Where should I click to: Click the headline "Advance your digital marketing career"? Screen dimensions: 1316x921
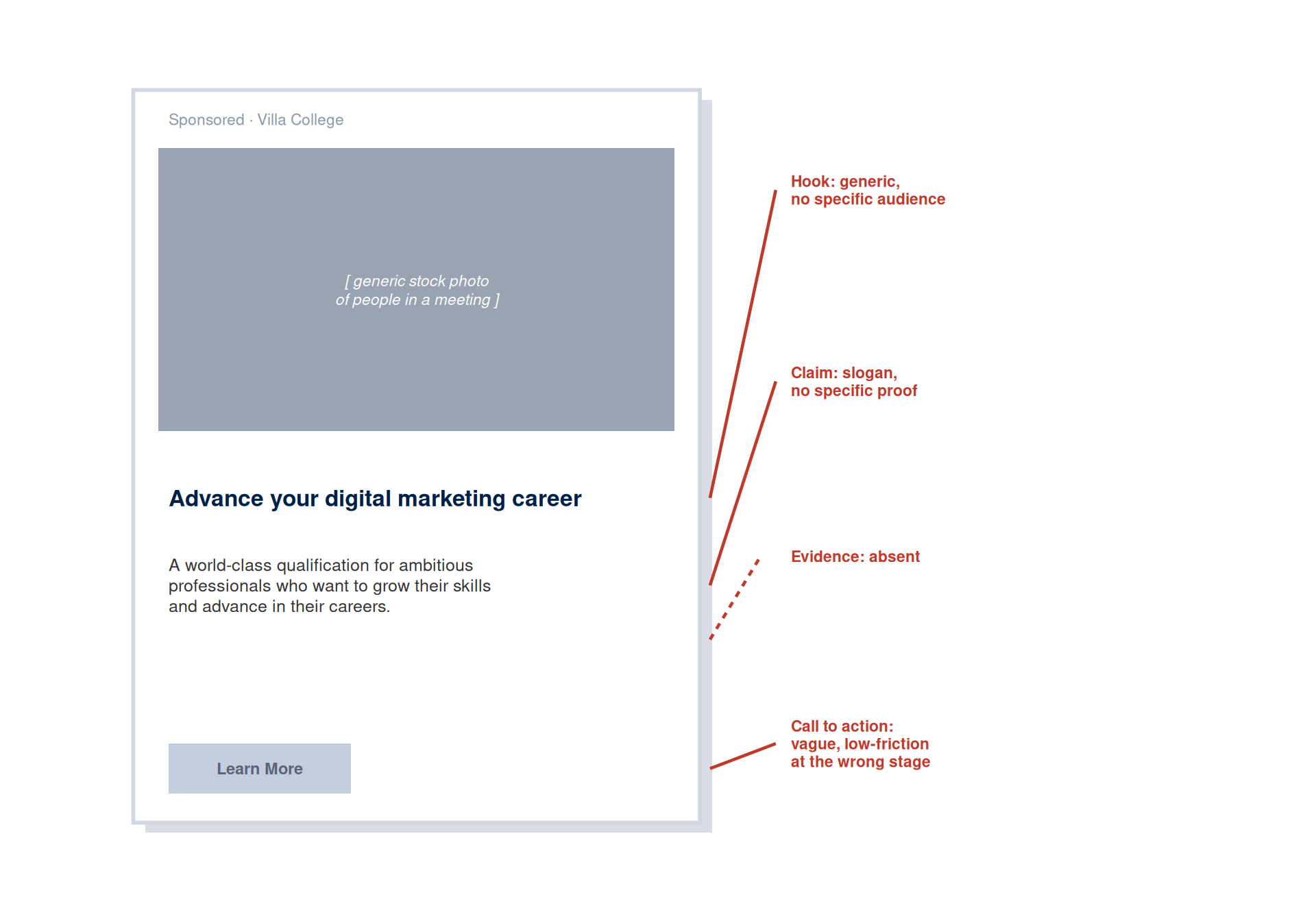375,499
